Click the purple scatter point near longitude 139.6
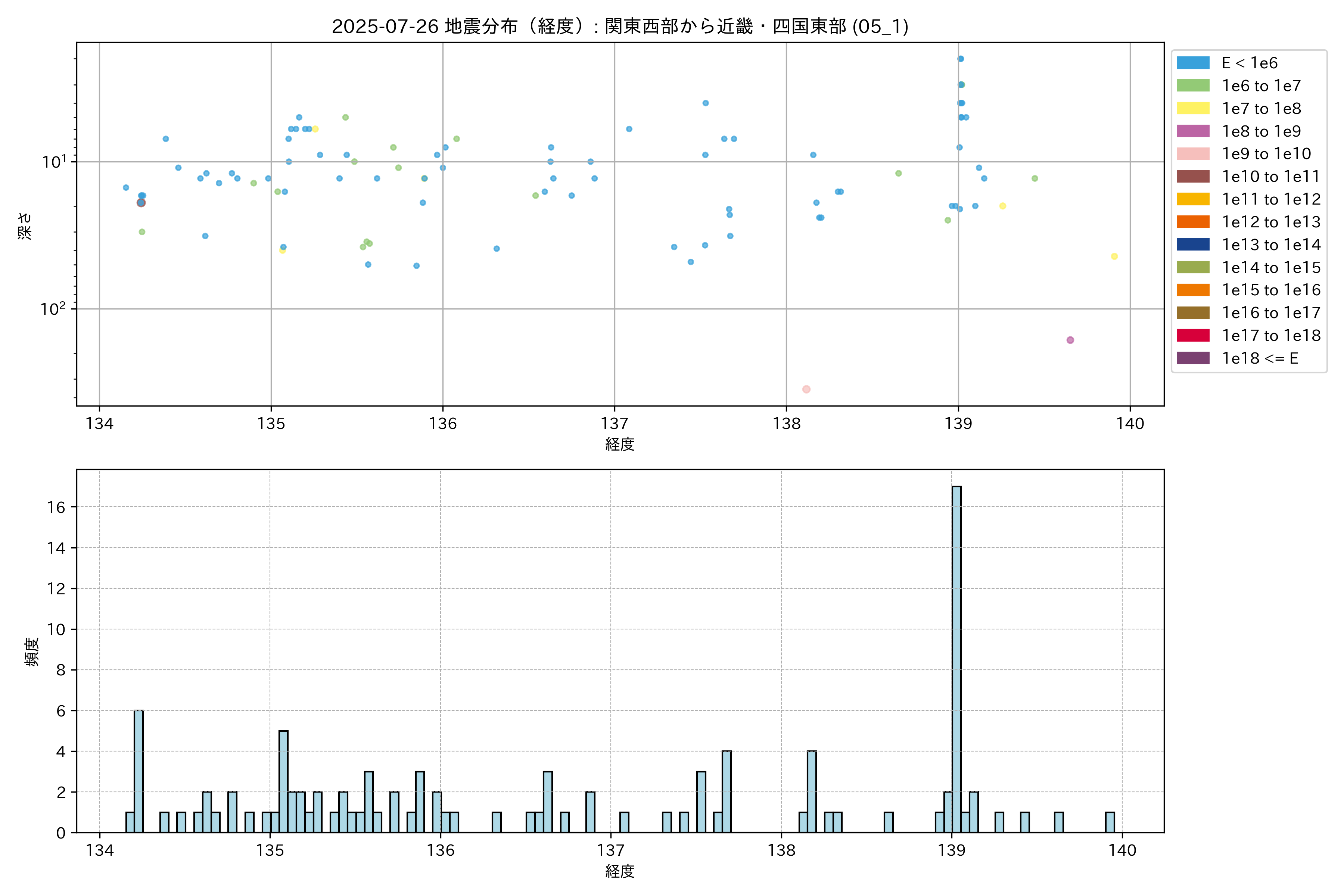 point(1070,340)
